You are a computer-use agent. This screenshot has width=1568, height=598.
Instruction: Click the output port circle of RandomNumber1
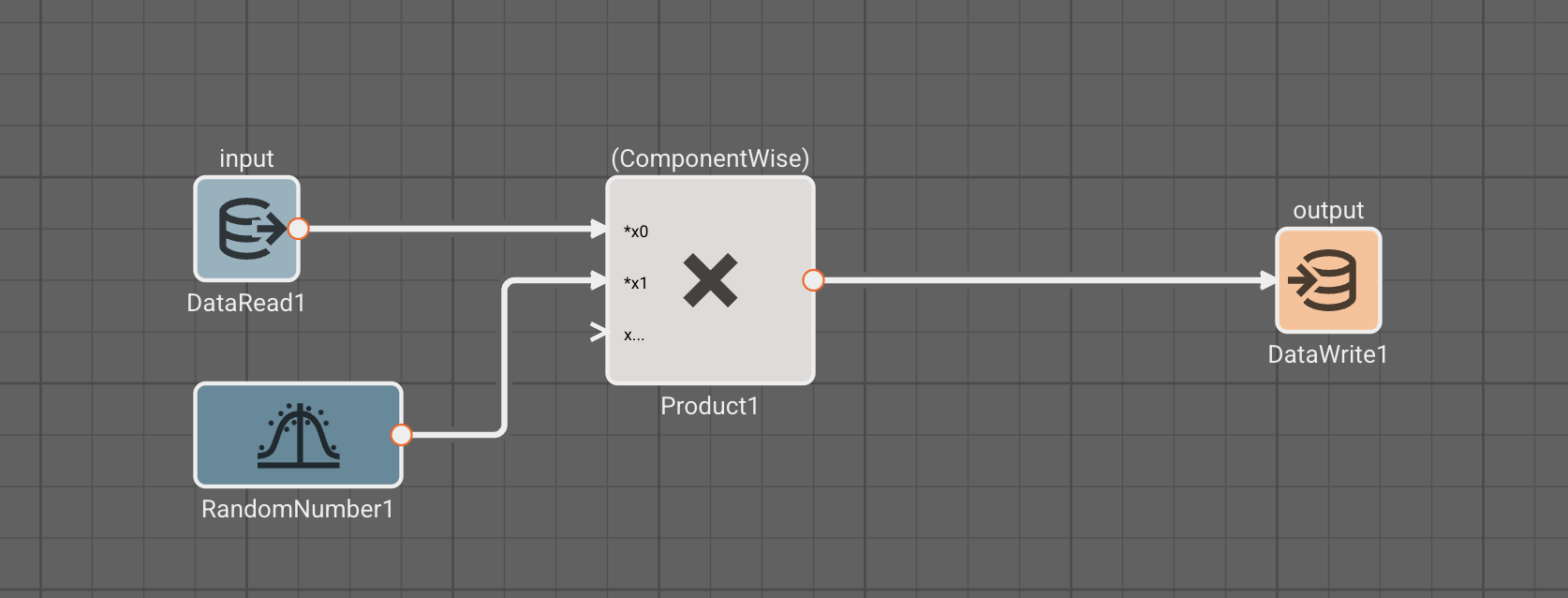401,435
